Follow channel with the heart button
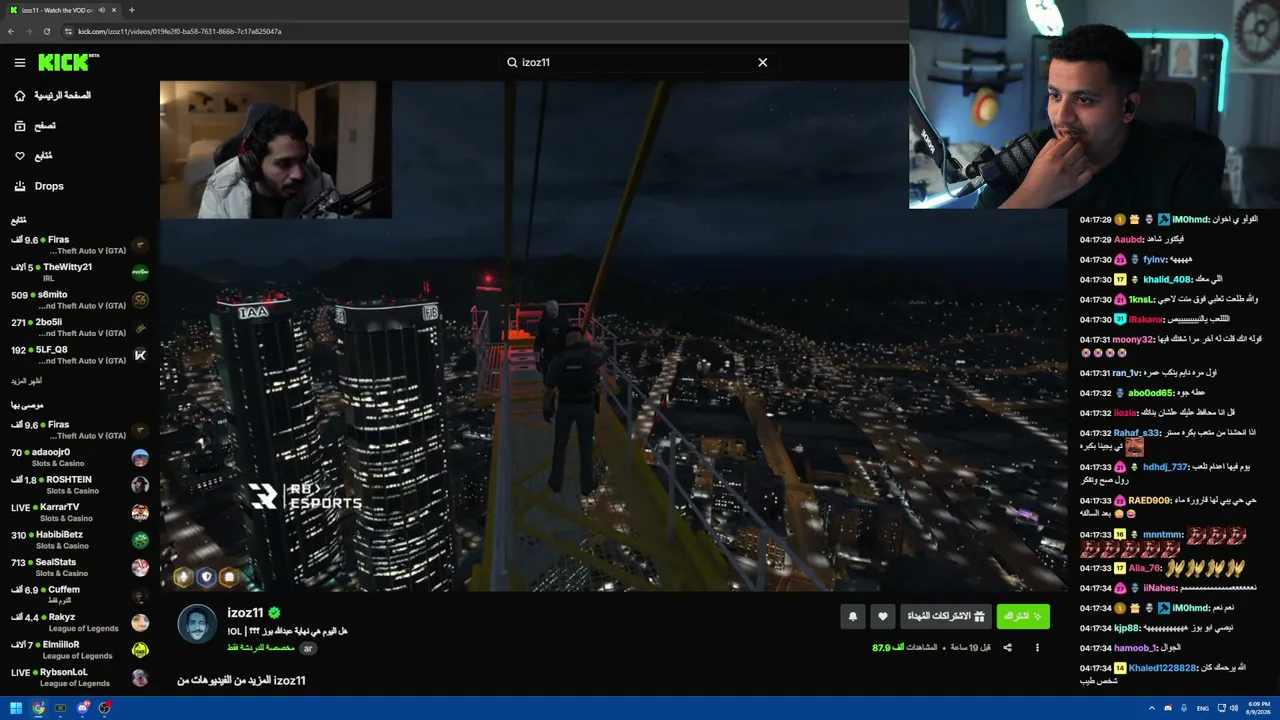 (882, 617)
